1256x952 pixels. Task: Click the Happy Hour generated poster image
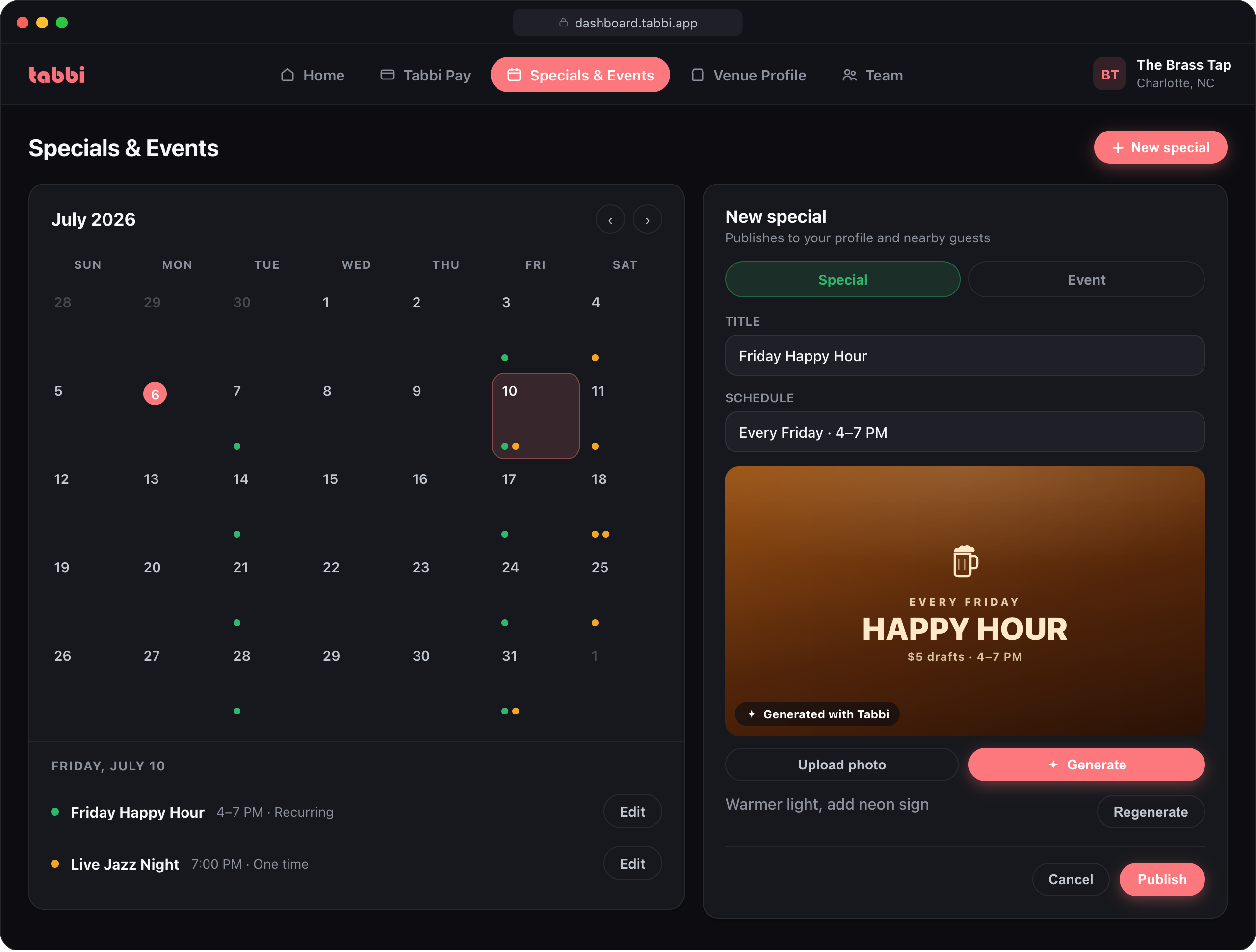pyautogui.click(x=965, y=602)
